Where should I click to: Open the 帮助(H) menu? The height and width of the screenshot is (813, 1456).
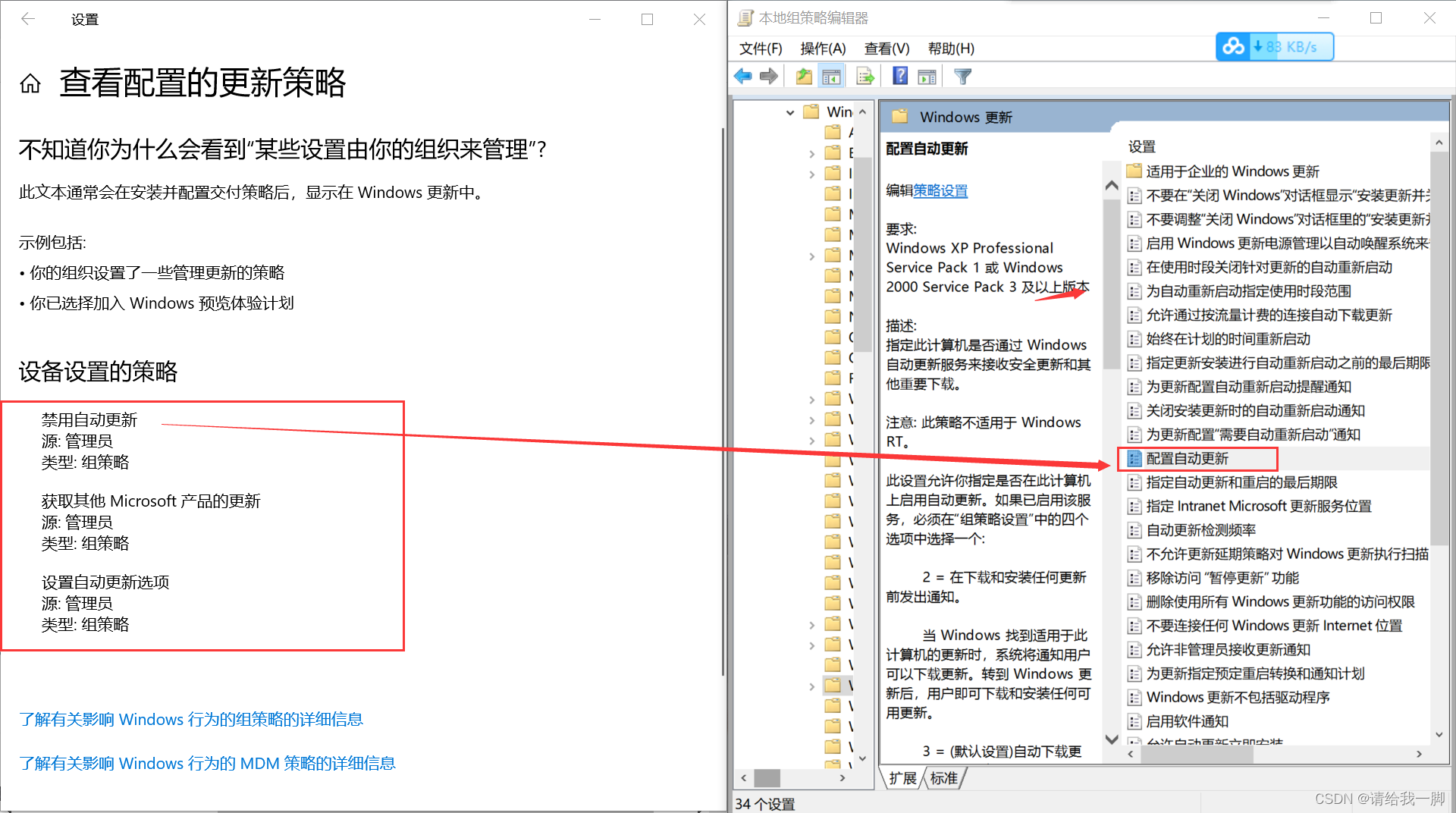951,49
